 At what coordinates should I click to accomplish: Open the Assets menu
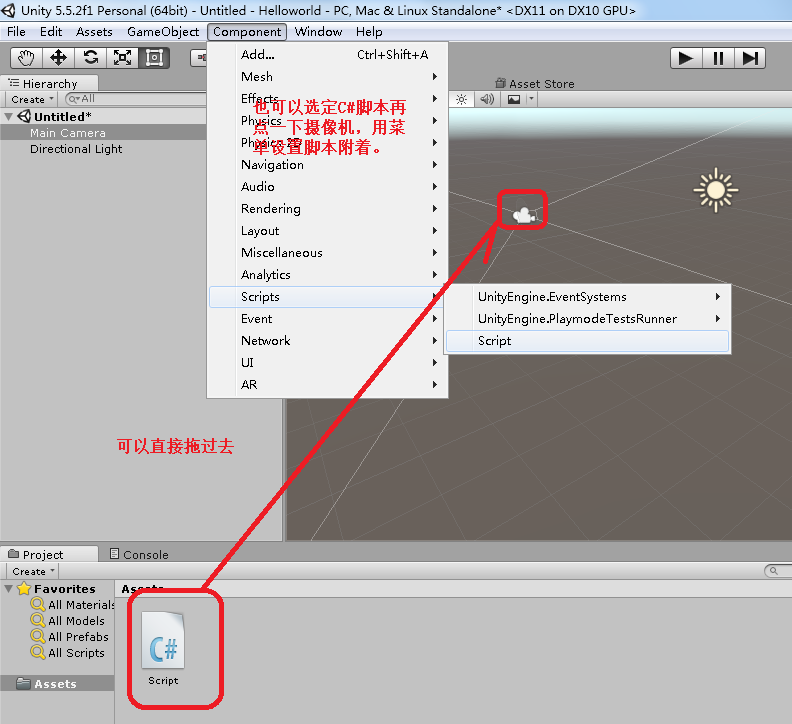[94, 32]
